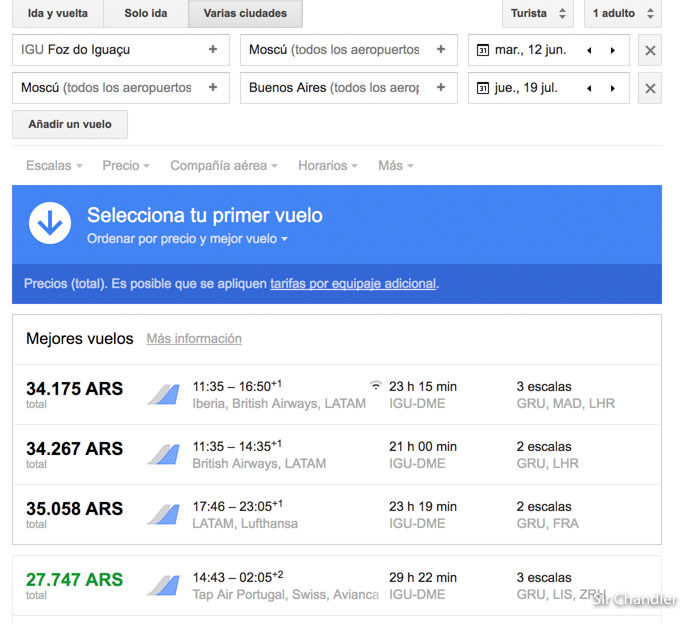Open the Turista cabin class dropdown
This screenshot has width=700, height=624.
pyautogui.click(x=537, y=14)
